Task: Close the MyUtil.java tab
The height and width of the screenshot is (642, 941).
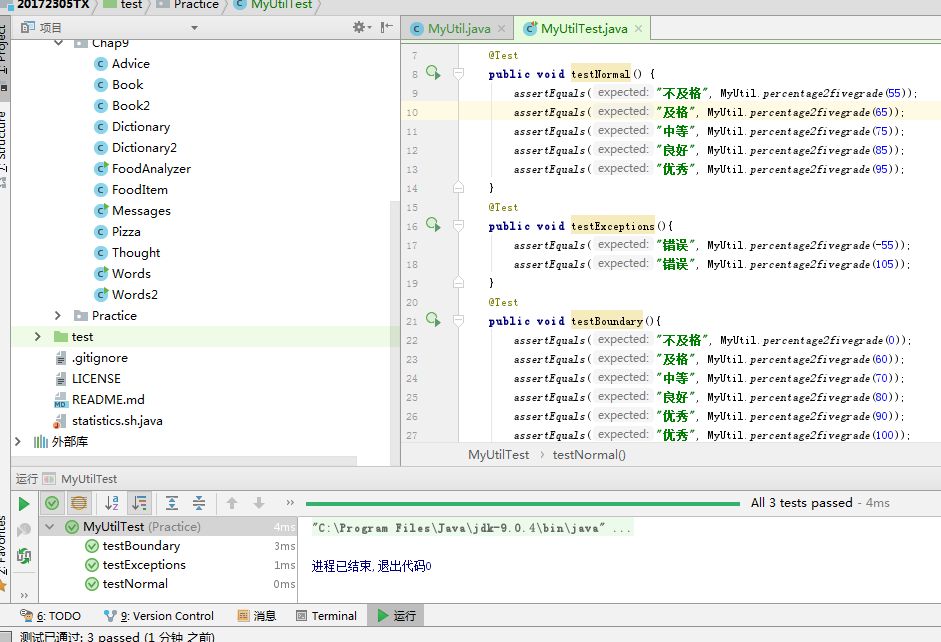Action: 501,28
